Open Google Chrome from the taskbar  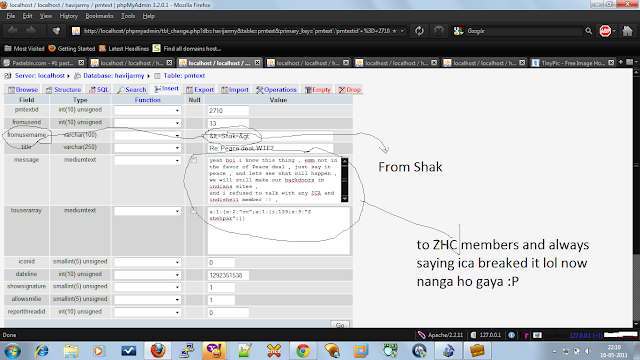coord(303,351)
